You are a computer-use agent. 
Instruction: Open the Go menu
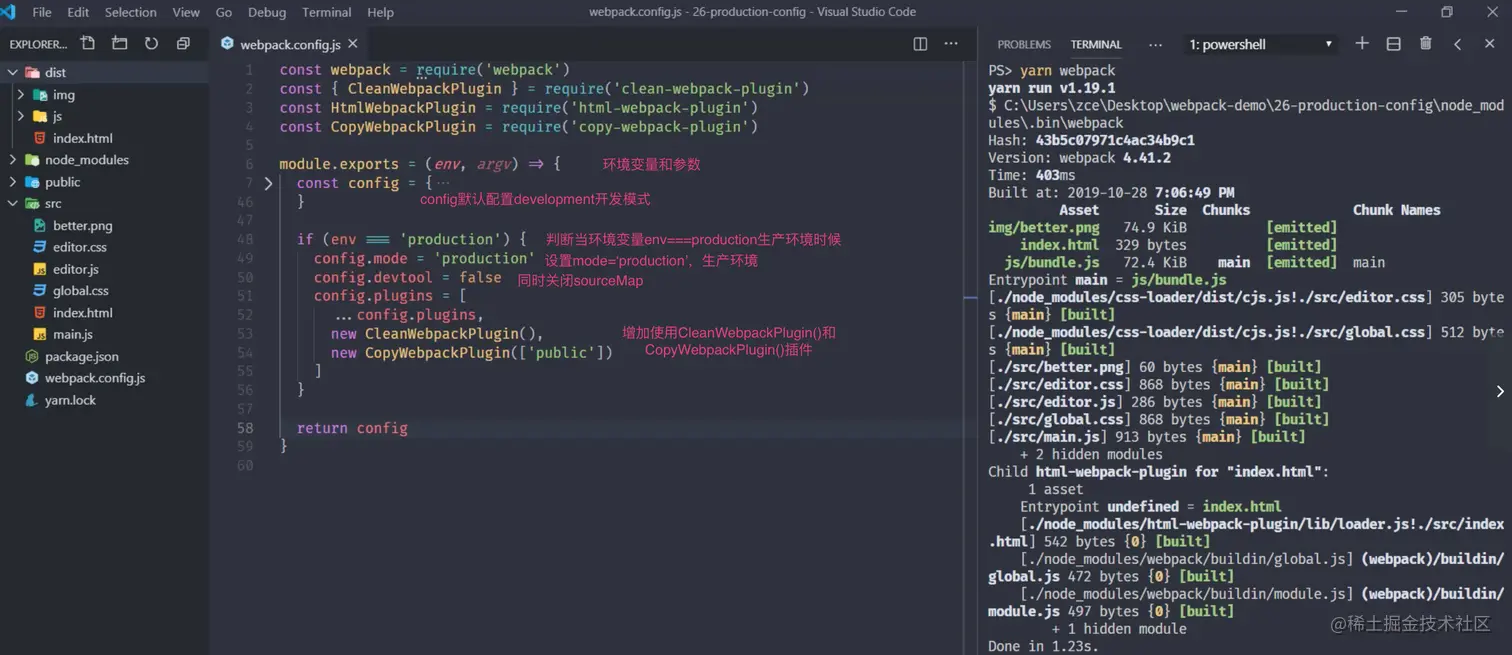click(224, 12)
